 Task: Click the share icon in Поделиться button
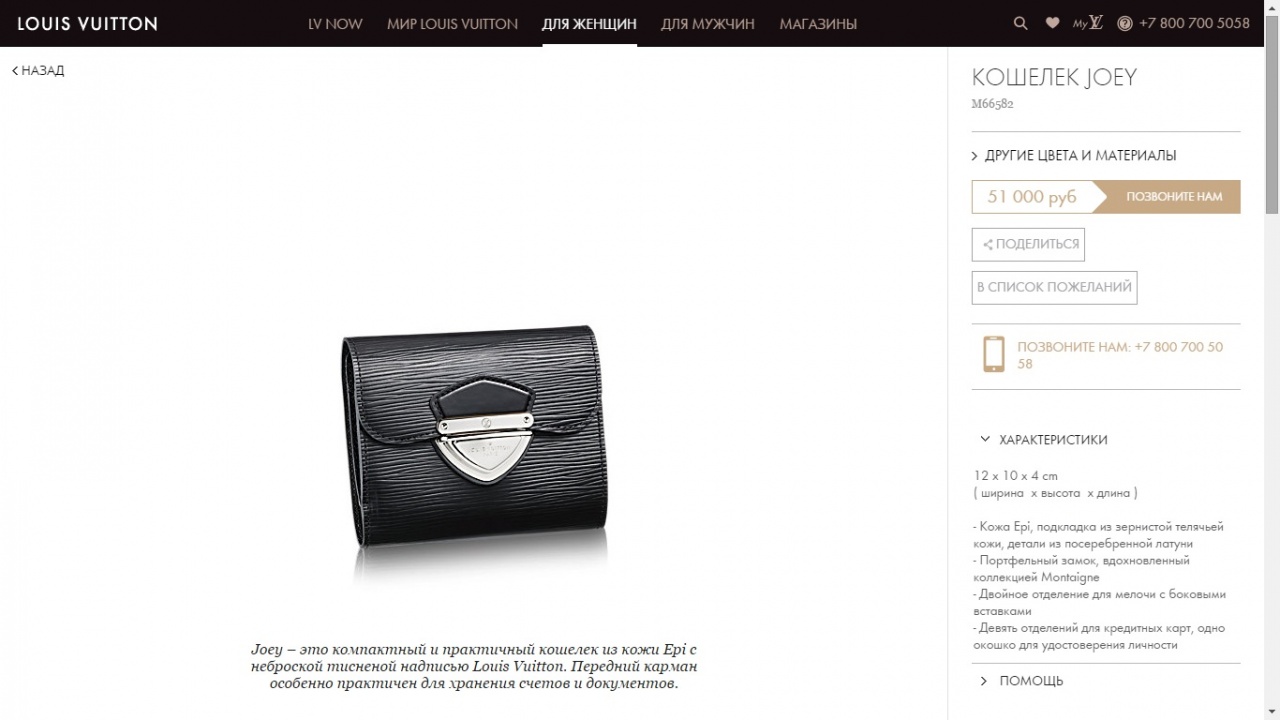988,244
